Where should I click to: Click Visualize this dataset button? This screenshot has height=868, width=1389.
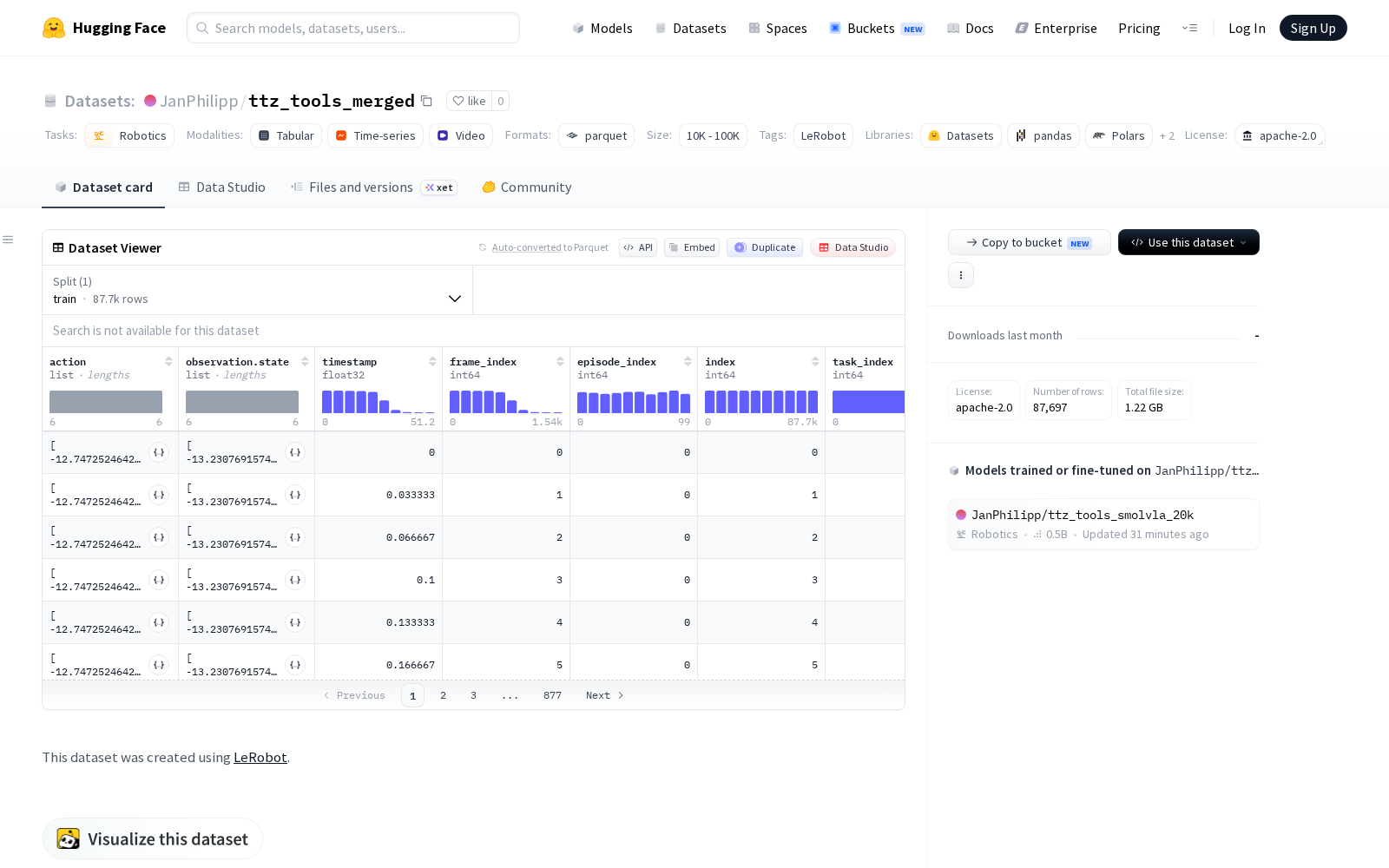pyautogui.click(x=153, y=838)
